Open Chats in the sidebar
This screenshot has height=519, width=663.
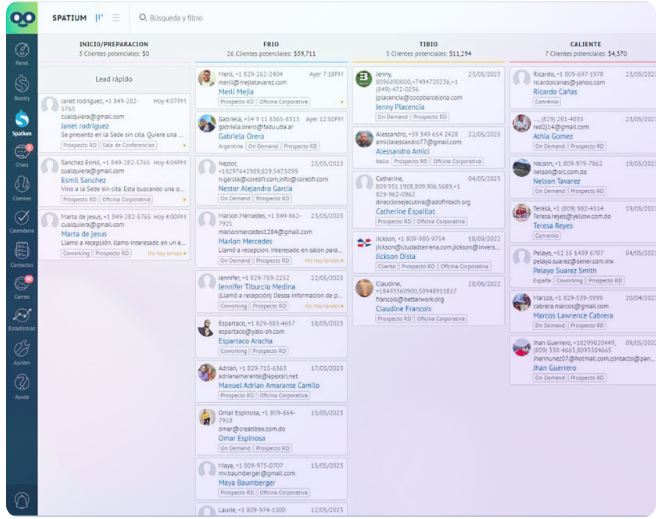click(21, 153)
